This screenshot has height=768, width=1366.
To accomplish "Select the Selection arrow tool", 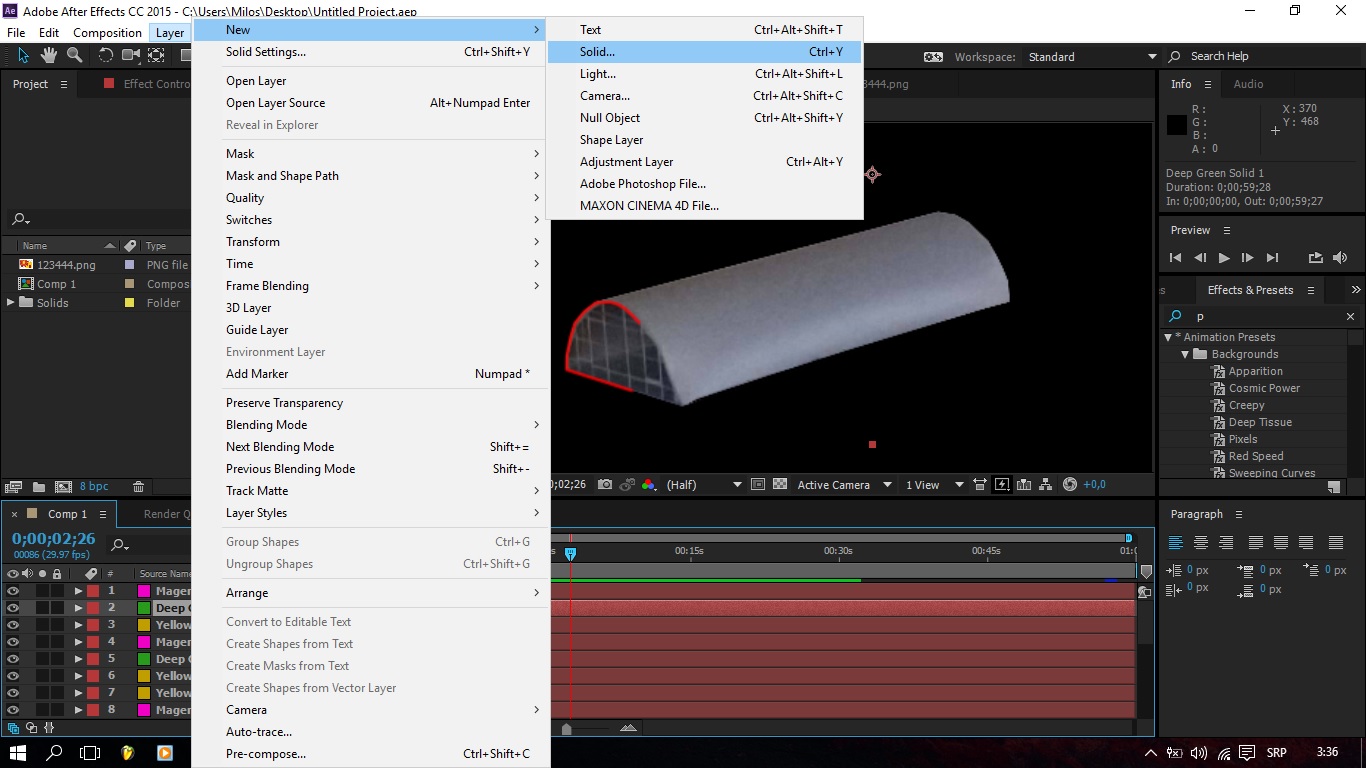I will coord(24,55).
